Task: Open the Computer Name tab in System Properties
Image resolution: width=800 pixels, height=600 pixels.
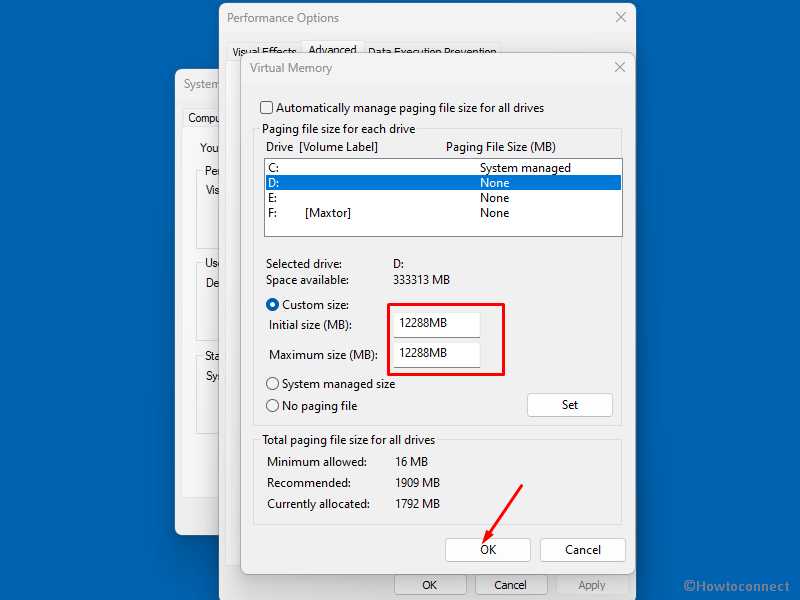Action: click(203, 117)
